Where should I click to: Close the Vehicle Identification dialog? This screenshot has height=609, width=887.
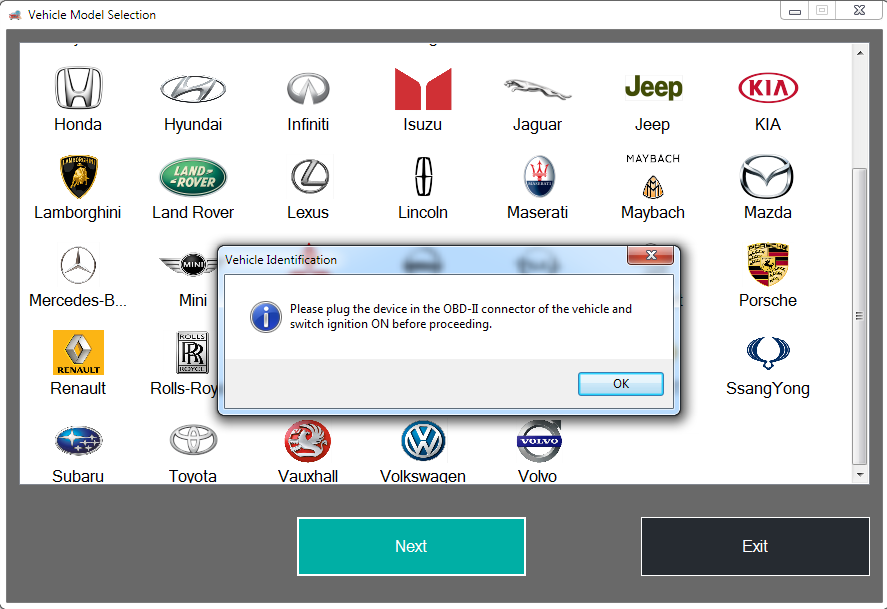651,255
